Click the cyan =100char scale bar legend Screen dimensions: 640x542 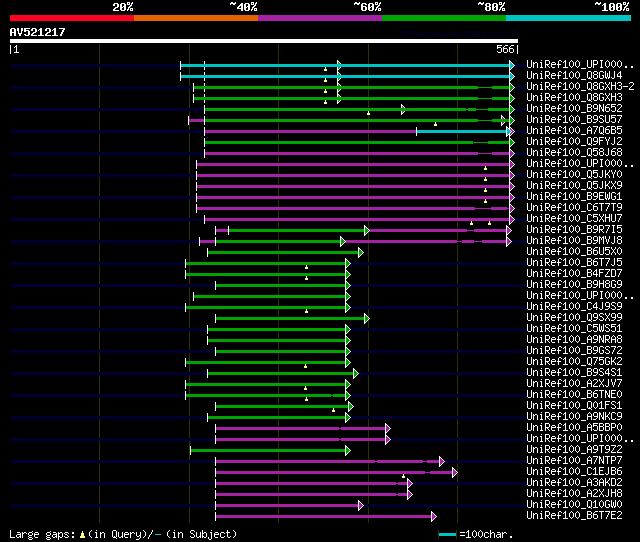tap(447, 534)
